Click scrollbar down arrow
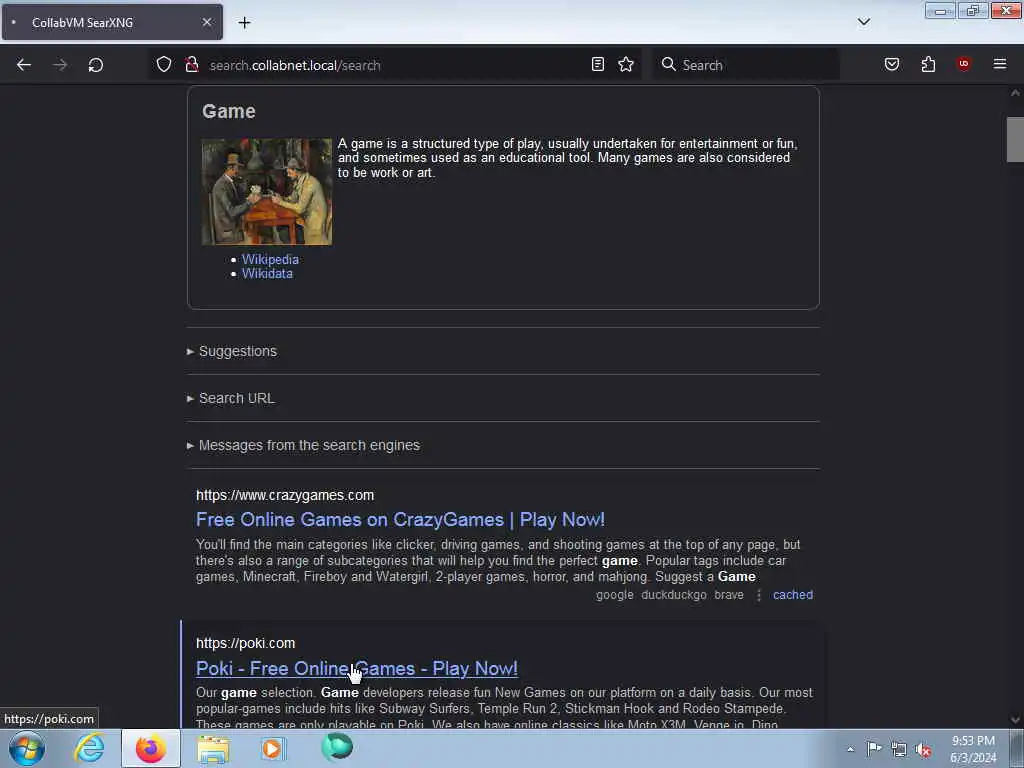The height and width of the screenshot is (768, 1024). click(1015, 720)
